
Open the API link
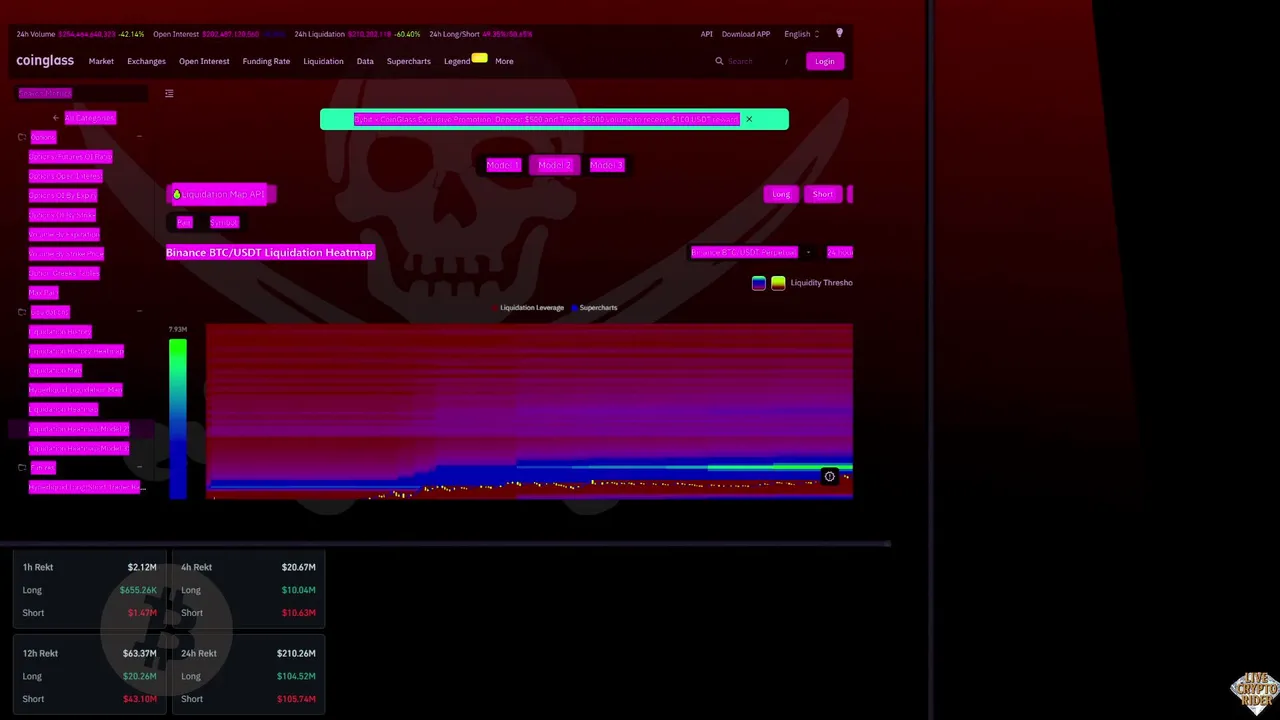(x=706, y=34)
